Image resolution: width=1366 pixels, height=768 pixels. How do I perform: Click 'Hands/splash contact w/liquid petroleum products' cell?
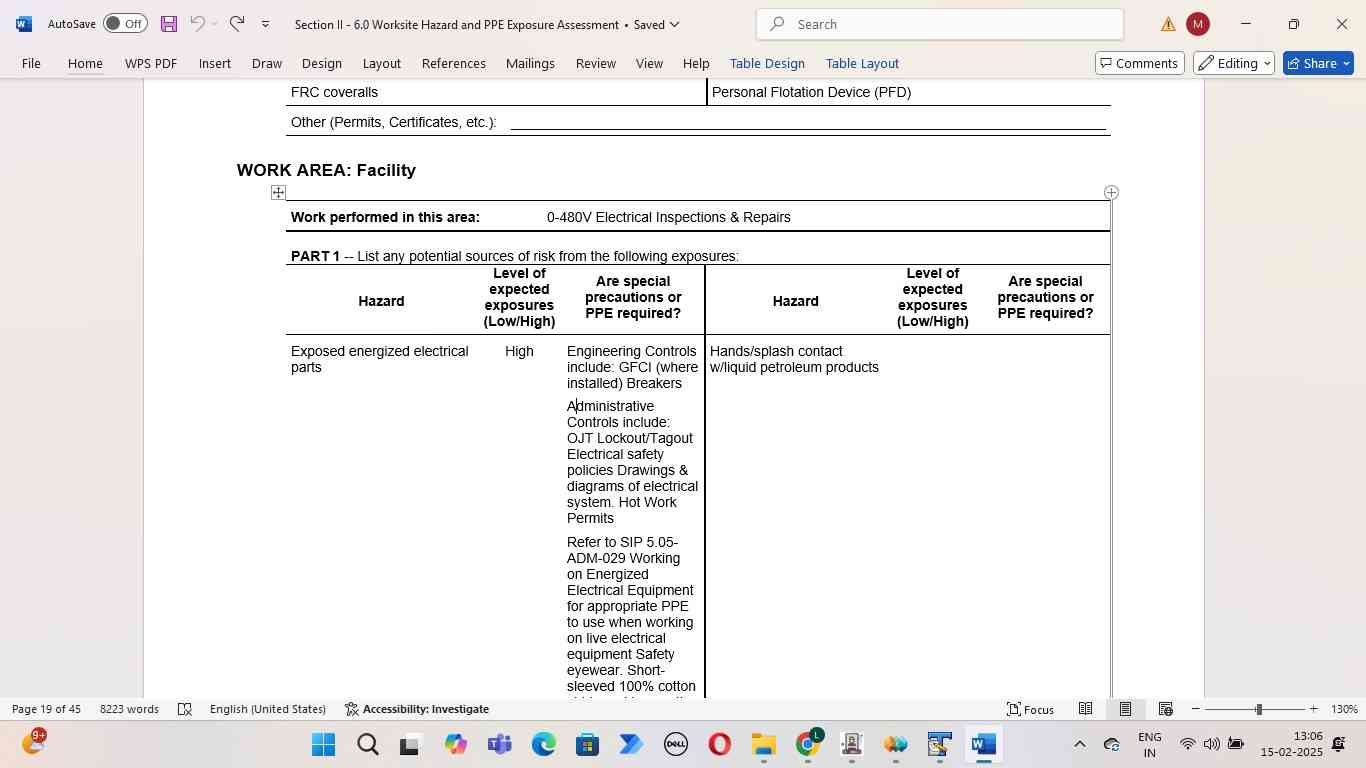click(794, 359)
